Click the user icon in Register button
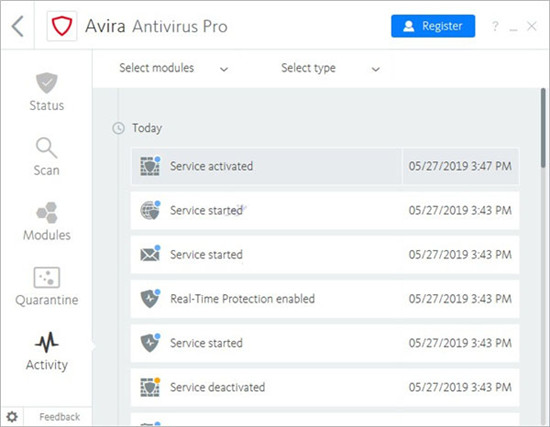The image size is (550, 427). coord(409,26)
